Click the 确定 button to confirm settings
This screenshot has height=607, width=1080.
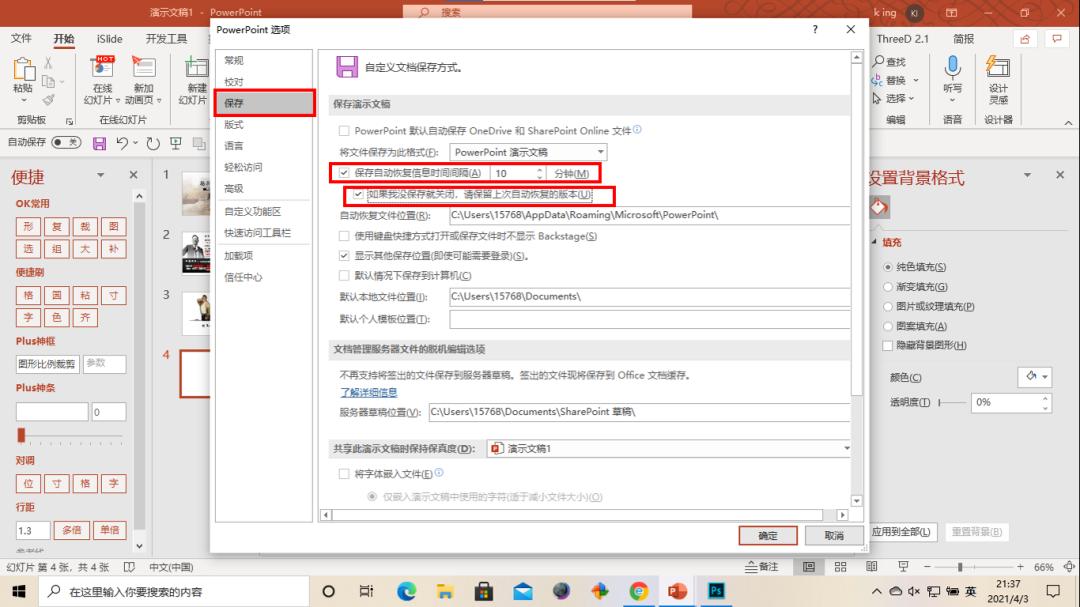767,536
